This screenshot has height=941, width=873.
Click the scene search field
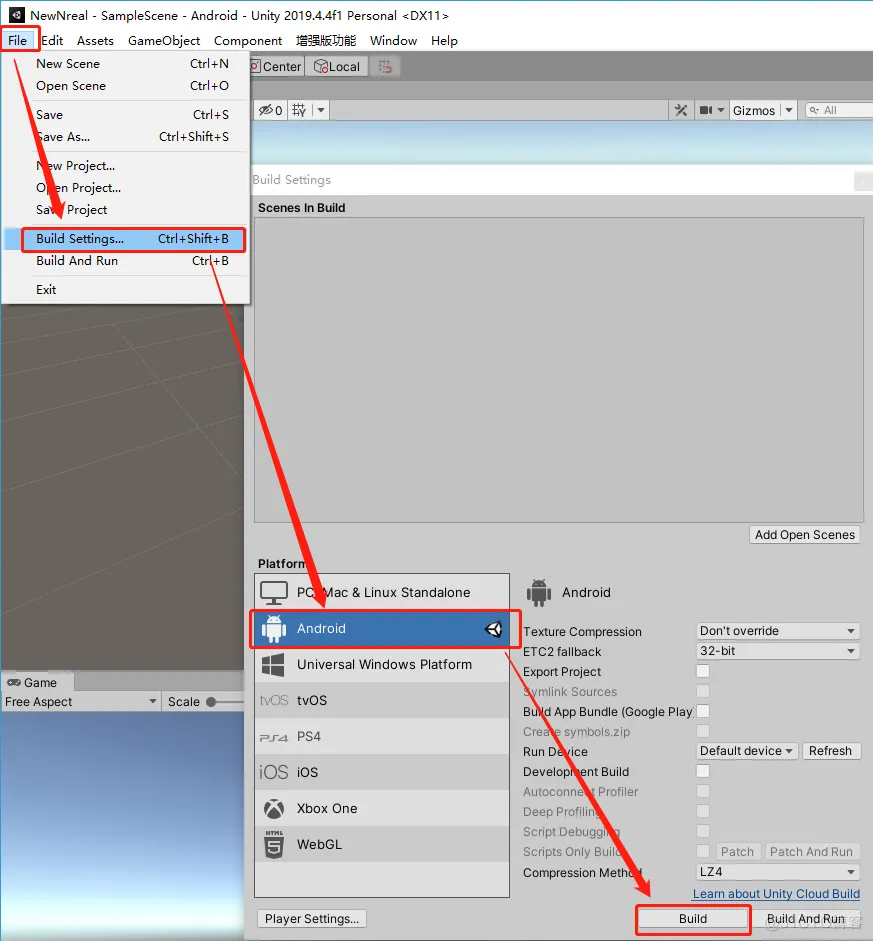[x=839, y=110]
